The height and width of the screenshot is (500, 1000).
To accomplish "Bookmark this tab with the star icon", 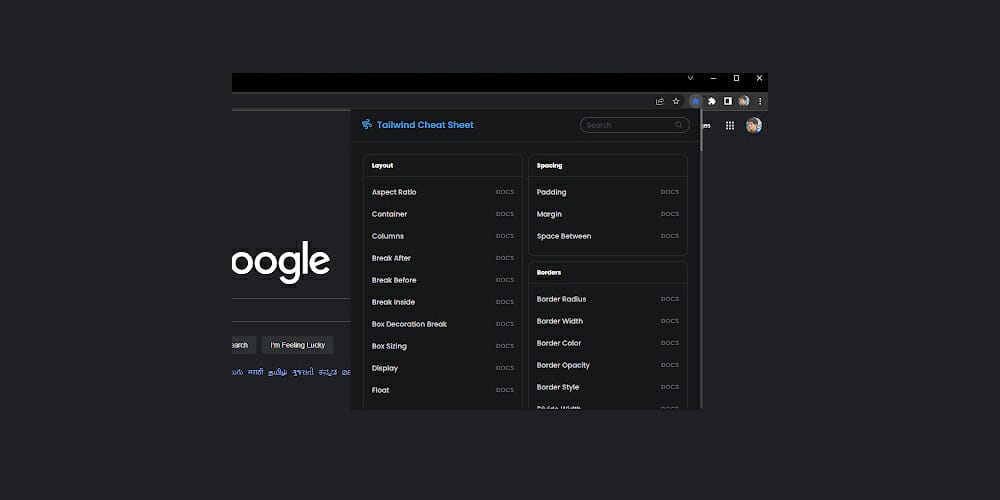I will pyautogui.click(x=676, y=101).
